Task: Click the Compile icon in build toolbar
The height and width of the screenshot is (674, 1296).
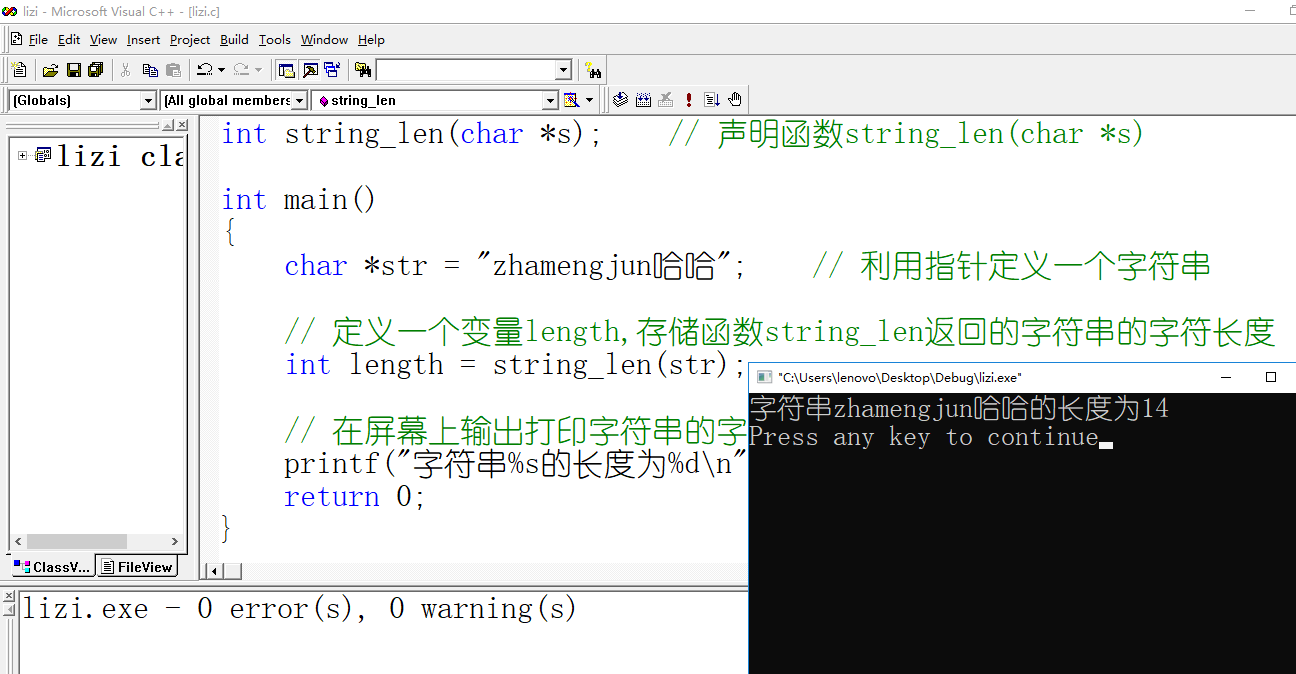Action: (x=620, y=100)
